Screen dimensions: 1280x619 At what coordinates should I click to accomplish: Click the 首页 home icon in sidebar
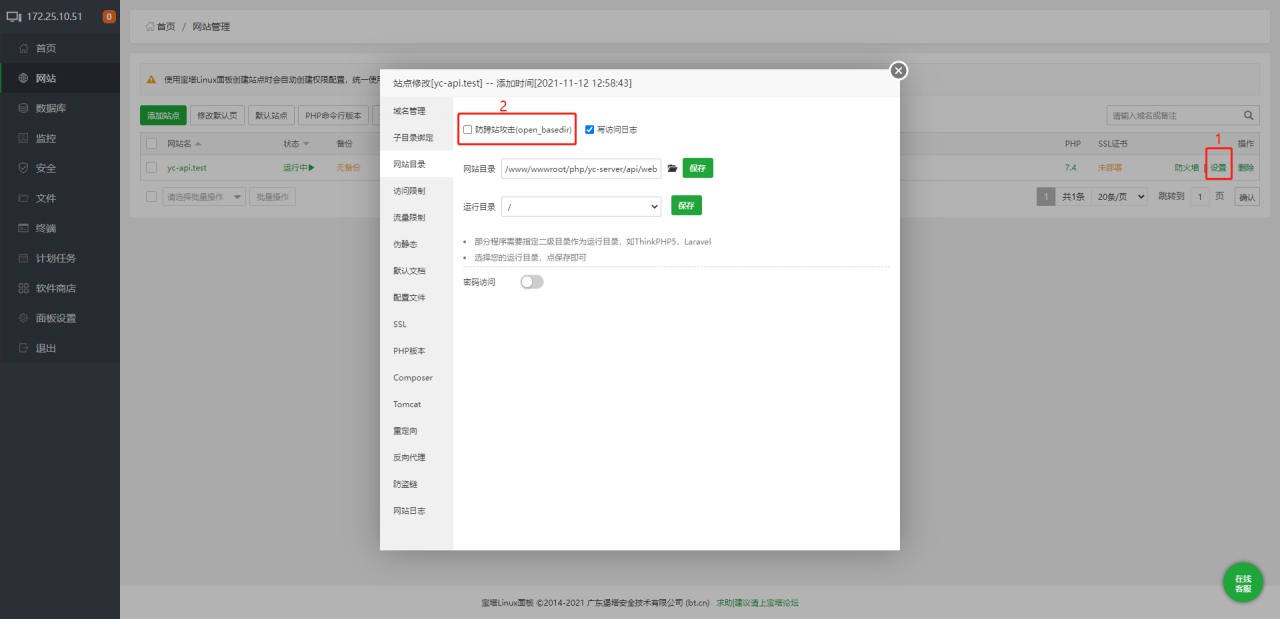tap(23, 48)
